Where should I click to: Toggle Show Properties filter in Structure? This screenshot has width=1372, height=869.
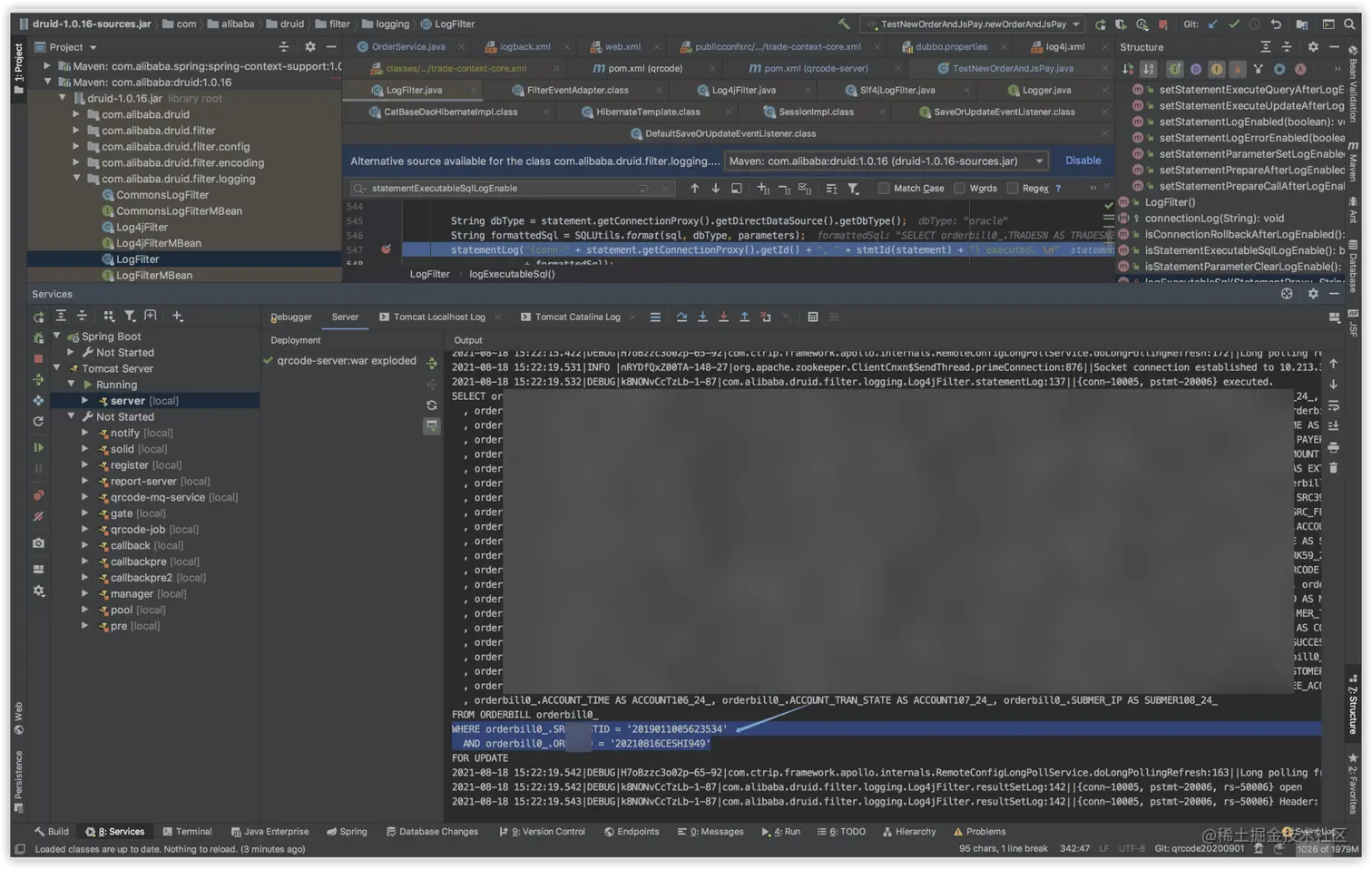click(x=1196, y=69)
